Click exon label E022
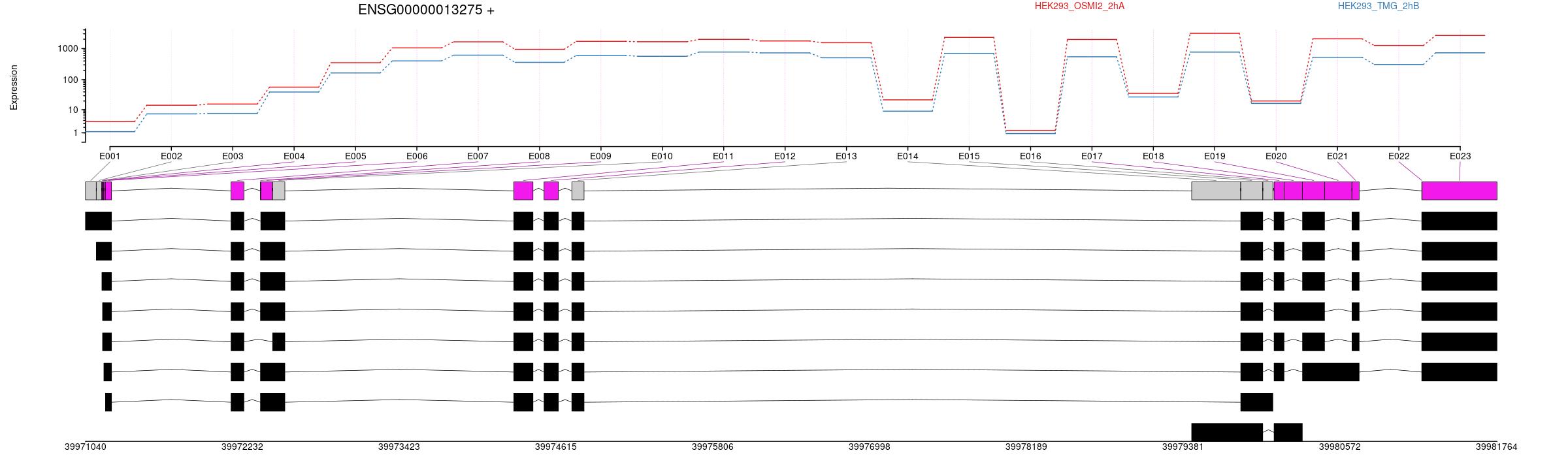1568x457 pixels. (x=1399, y=156)
